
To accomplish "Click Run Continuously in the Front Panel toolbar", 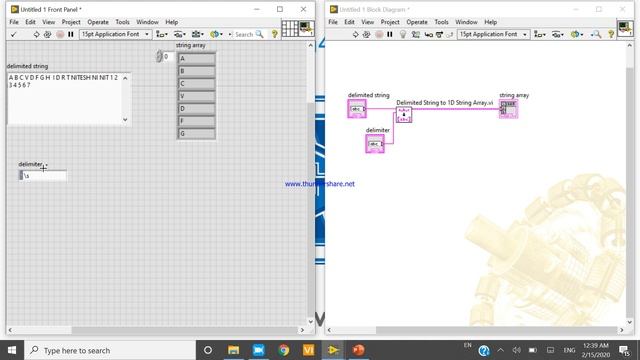I will click(47, 34).
